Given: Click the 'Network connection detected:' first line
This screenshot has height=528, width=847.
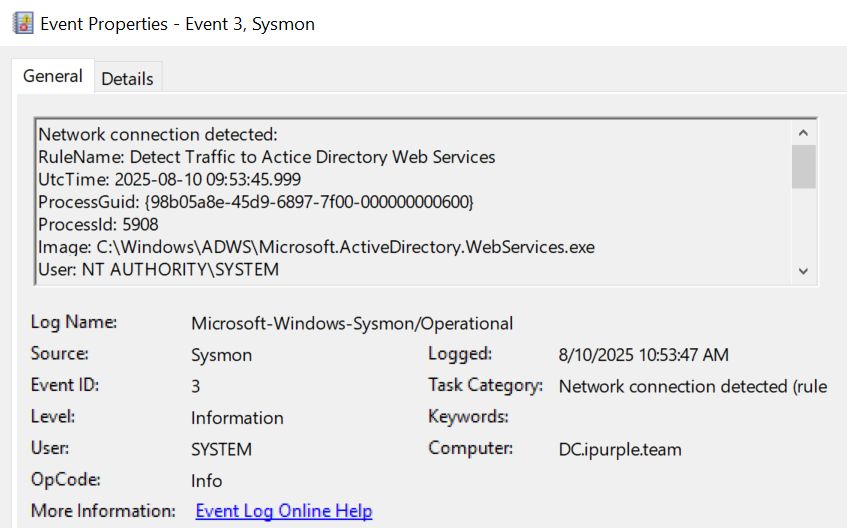Looking at the screenshot, I should pos(157,134).
